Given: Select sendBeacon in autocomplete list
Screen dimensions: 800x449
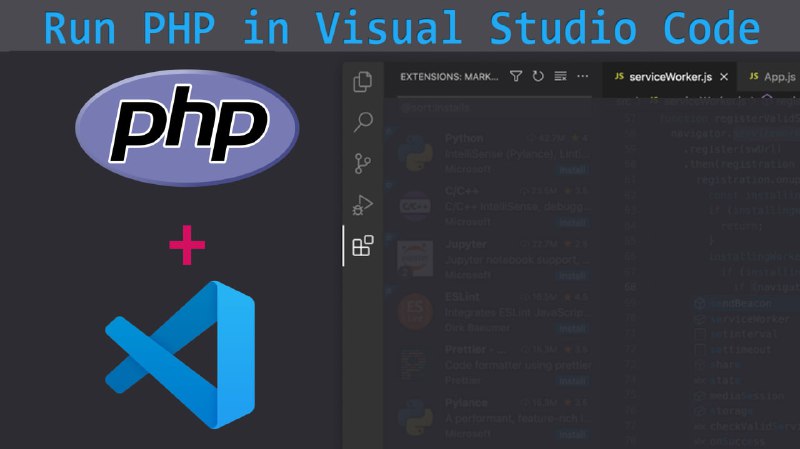Looking at the screenshot, I should pos(746,304).
